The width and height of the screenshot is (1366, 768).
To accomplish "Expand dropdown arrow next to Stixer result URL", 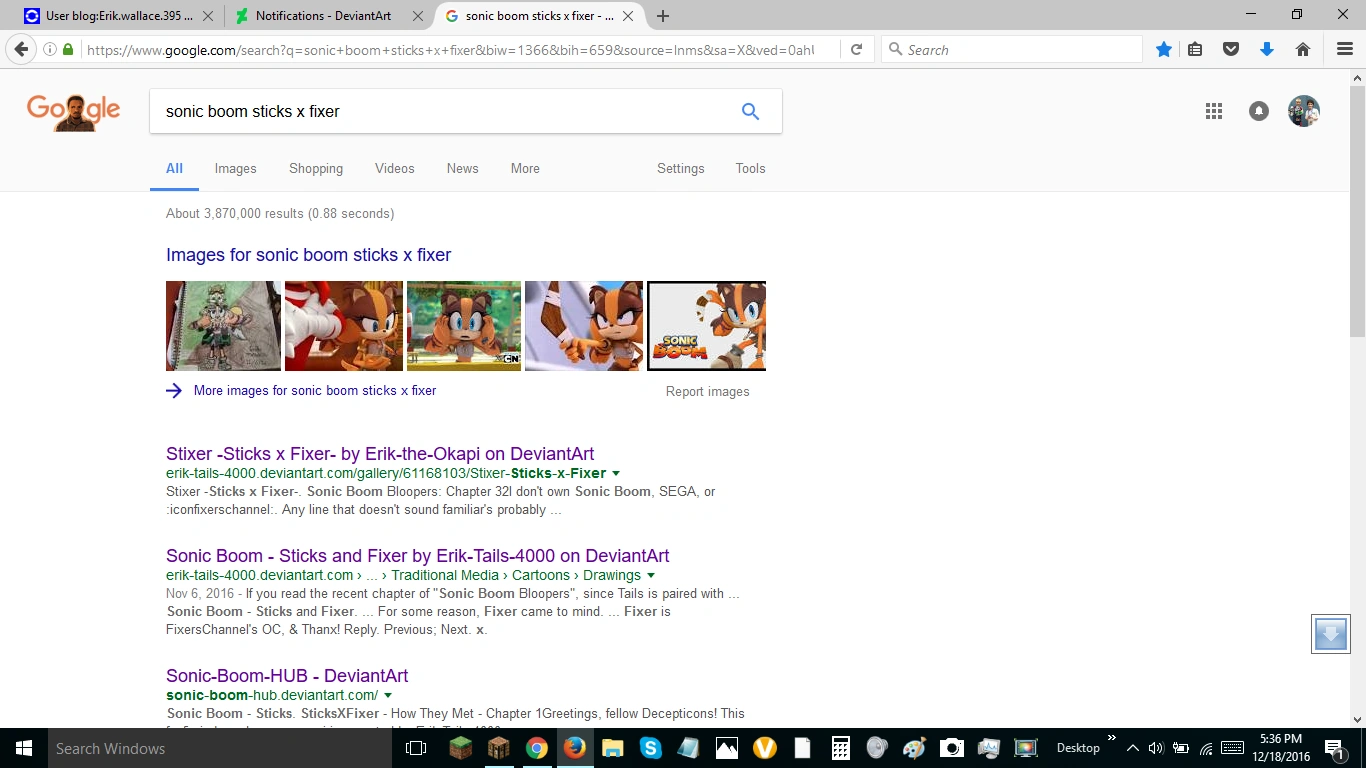I will pos(616,474).
